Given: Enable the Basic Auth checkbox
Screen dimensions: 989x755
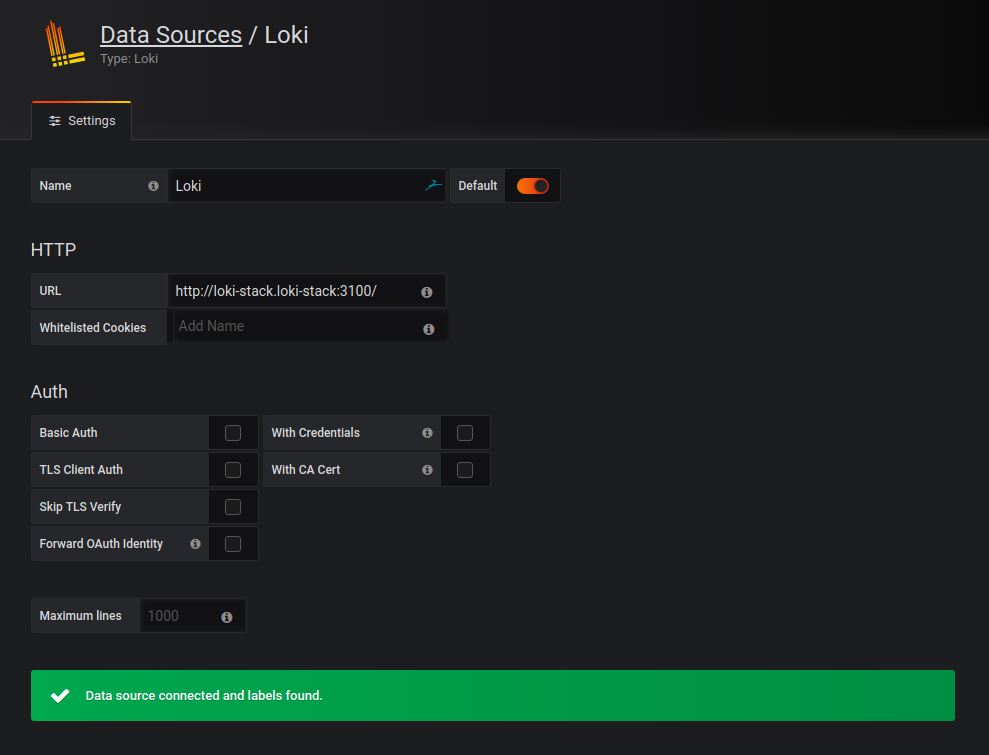Looking at the screenshot, I should 233,433.
